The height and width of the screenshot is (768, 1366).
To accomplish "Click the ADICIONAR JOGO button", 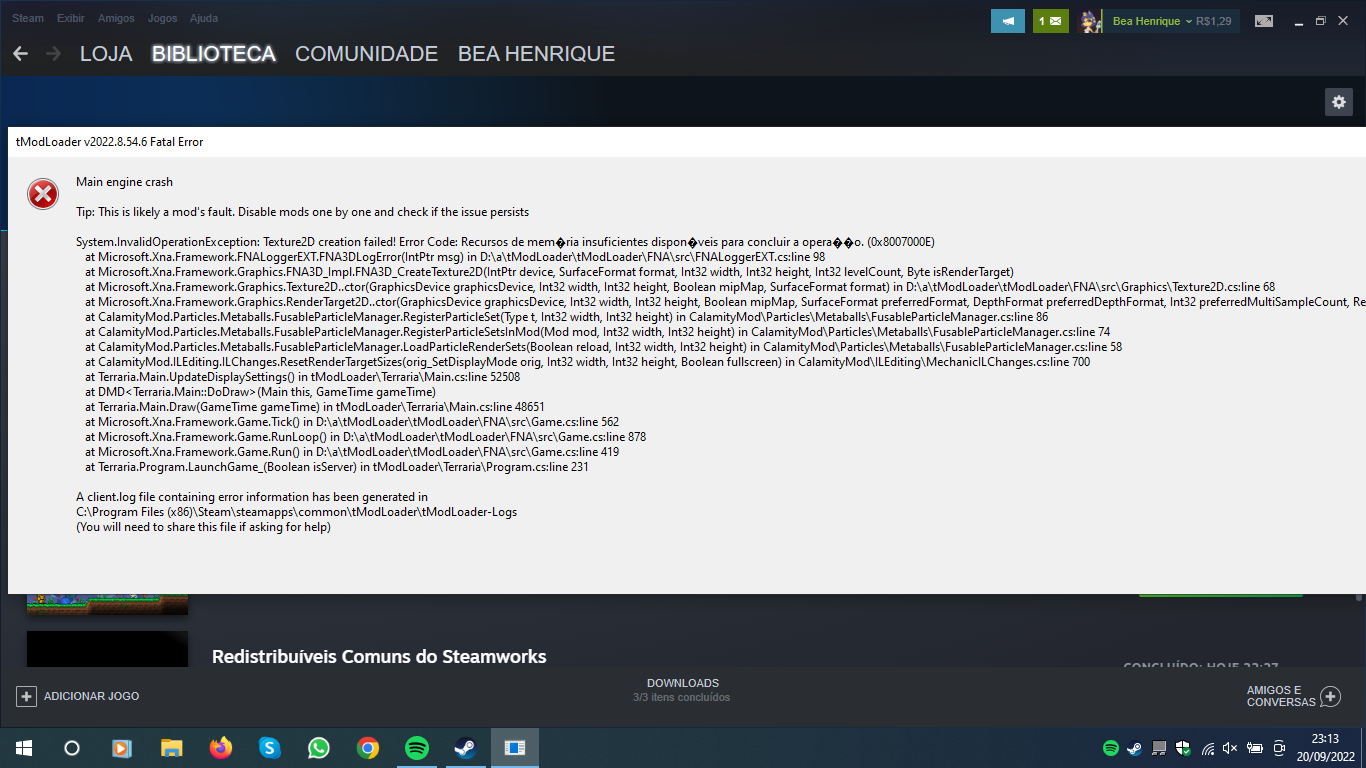I will [78, 696].
